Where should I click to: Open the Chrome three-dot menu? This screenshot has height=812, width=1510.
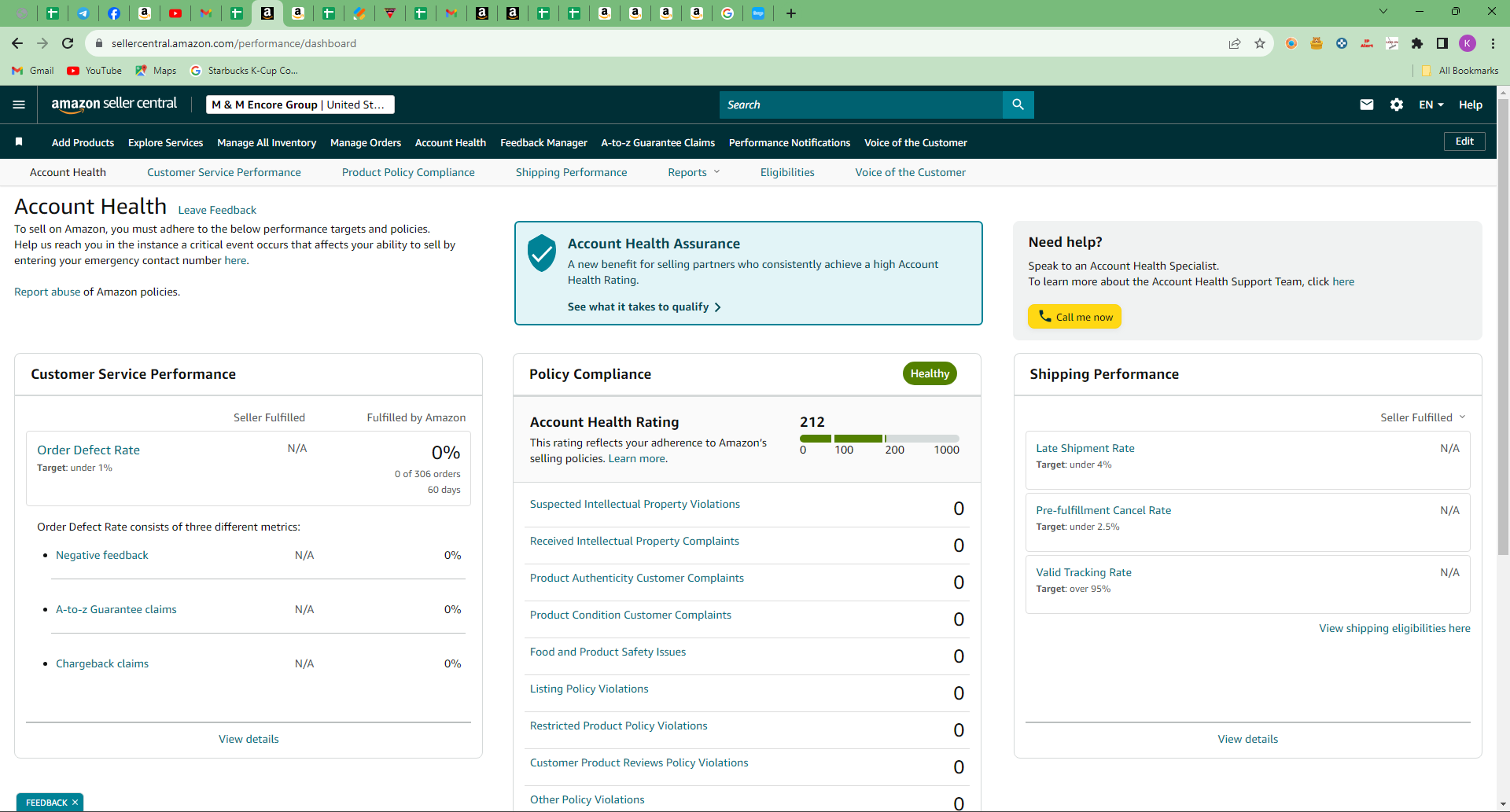tap(1493, 43)
